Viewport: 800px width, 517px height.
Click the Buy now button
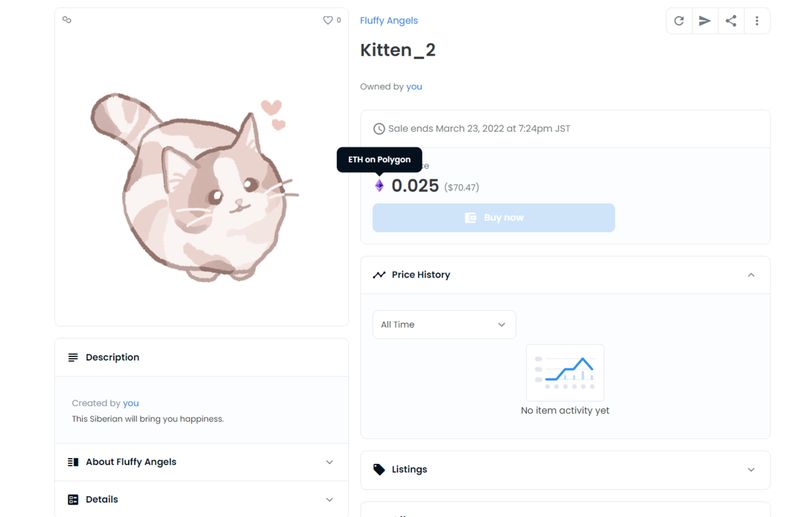click(x=494, y=218)
